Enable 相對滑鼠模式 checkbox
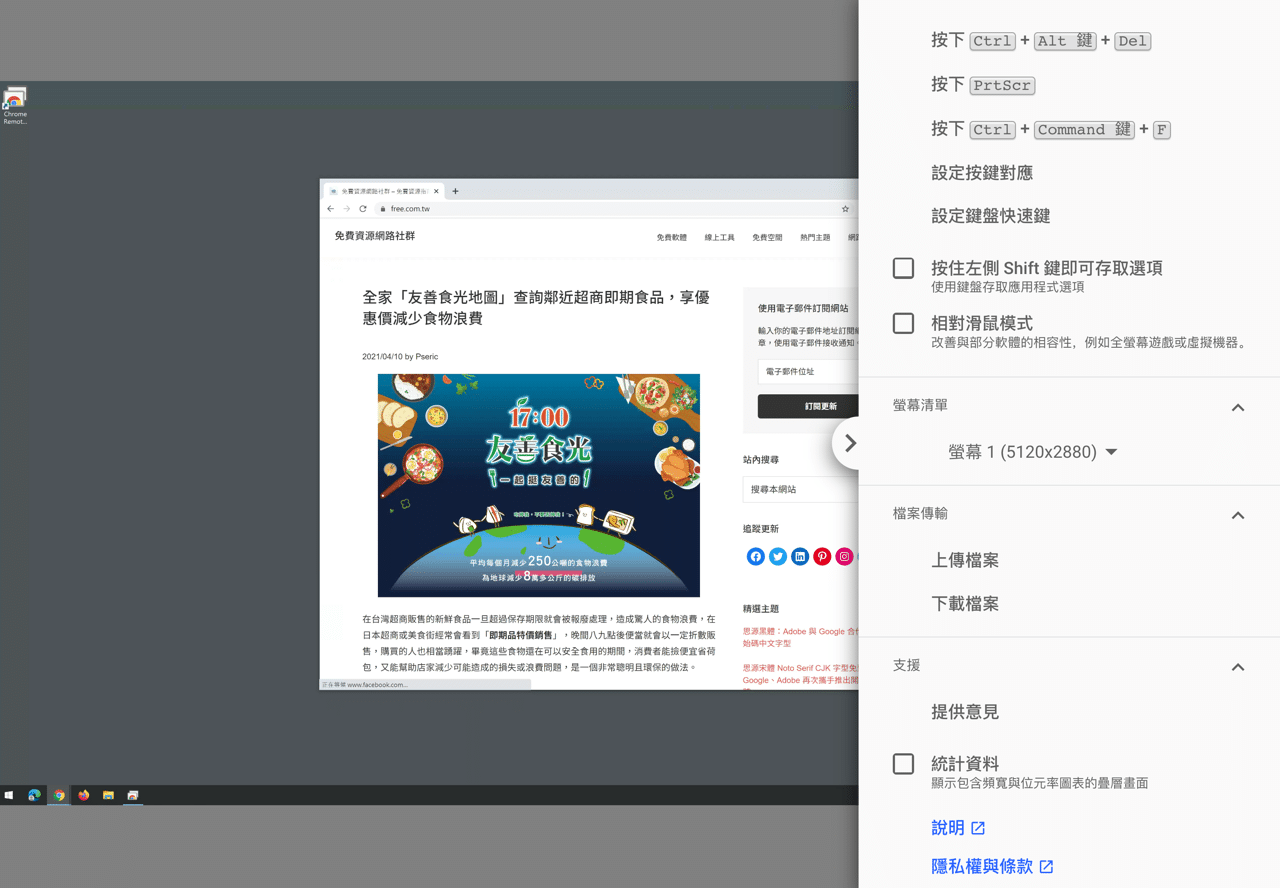The width and height of the screenshot is (1280, 888). coord(903,323)
